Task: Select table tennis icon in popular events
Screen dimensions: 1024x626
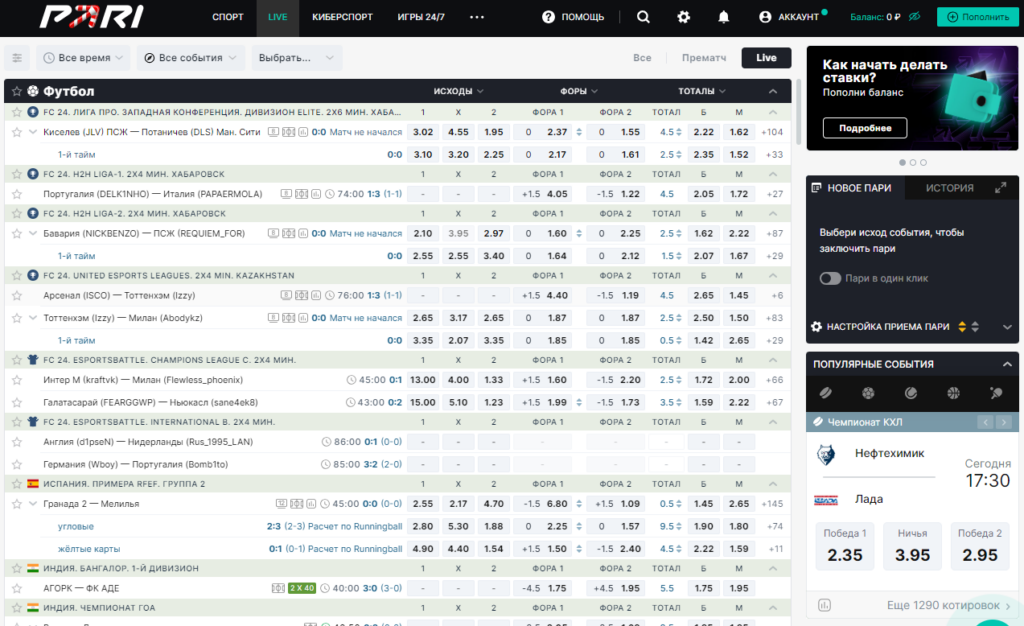Action: [996, 393]
